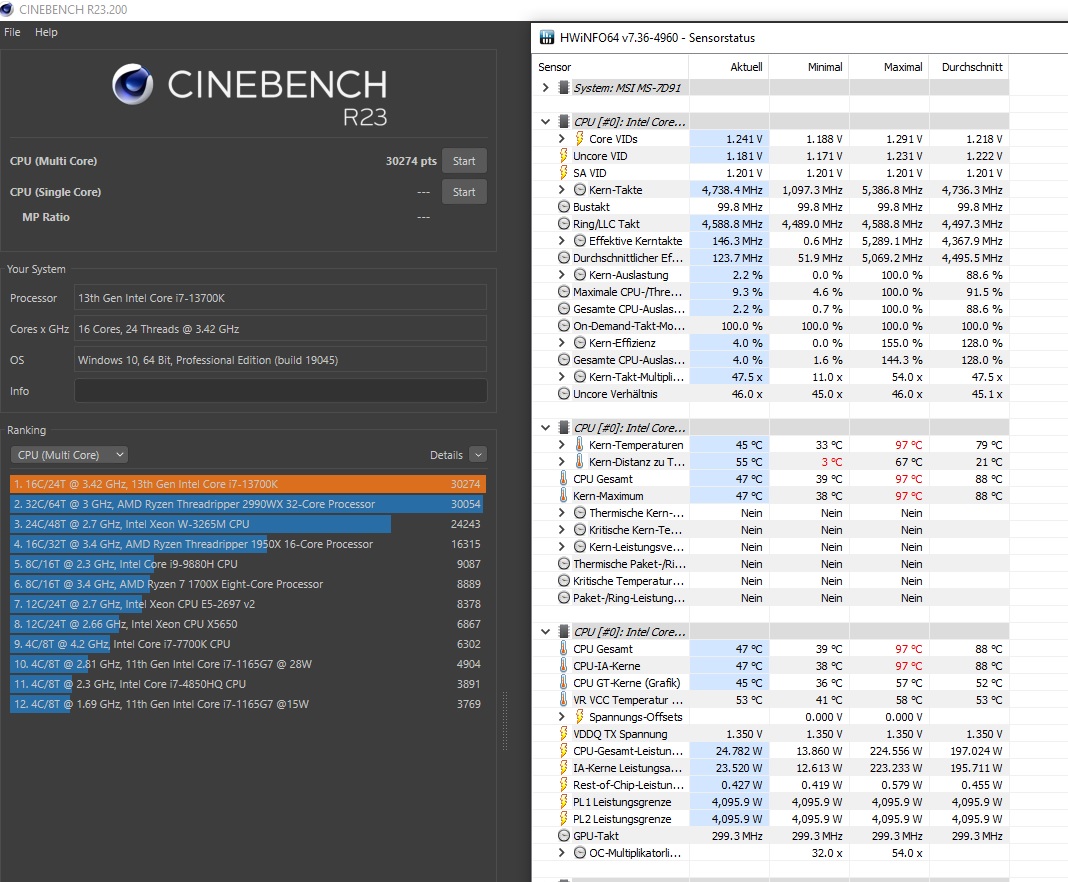Select ranking entry Threadripper 1950X
Image resolution: width=1068 pixels, height=882 pixels.
[248, 544]
